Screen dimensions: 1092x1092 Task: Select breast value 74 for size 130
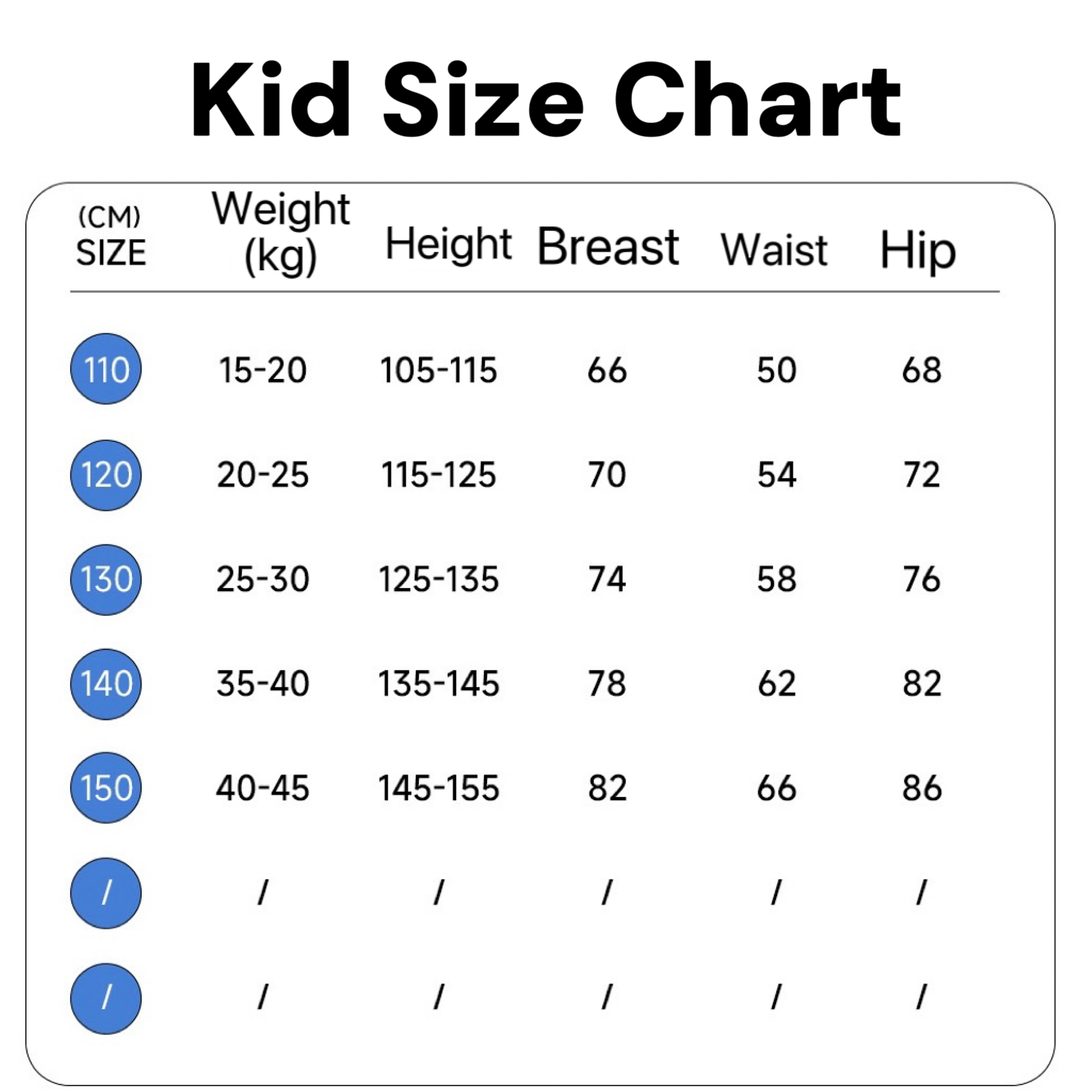(607, 579)
